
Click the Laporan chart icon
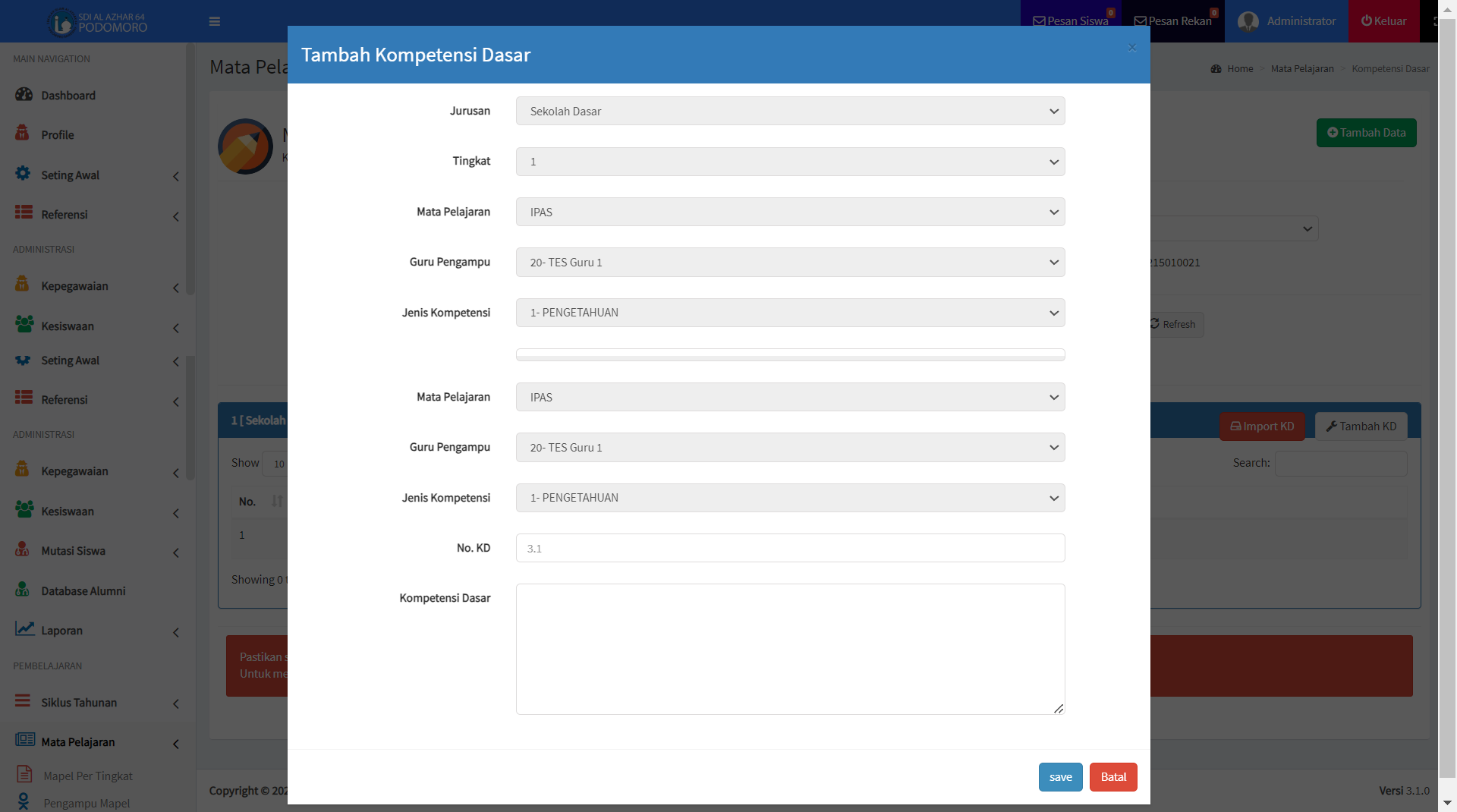coord(24,629)
